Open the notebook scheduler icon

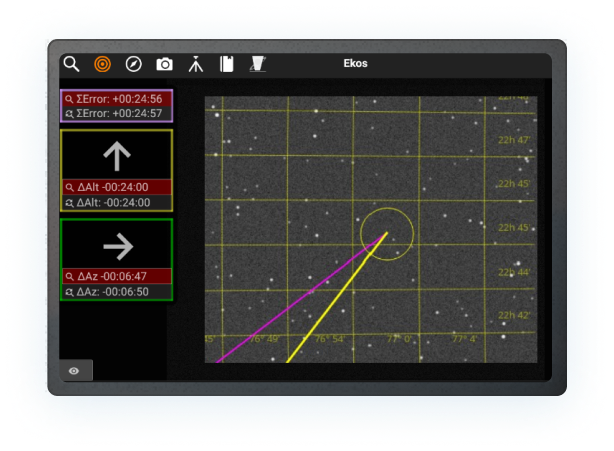227,64
